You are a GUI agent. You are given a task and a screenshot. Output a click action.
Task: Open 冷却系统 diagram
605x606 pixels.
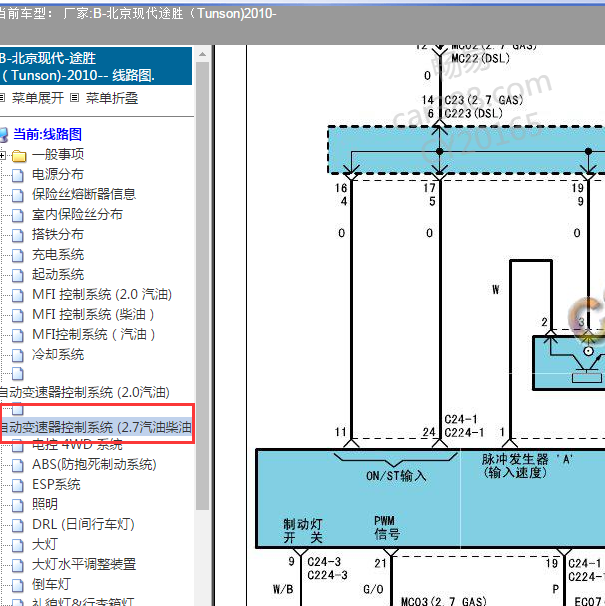[58, 354]
